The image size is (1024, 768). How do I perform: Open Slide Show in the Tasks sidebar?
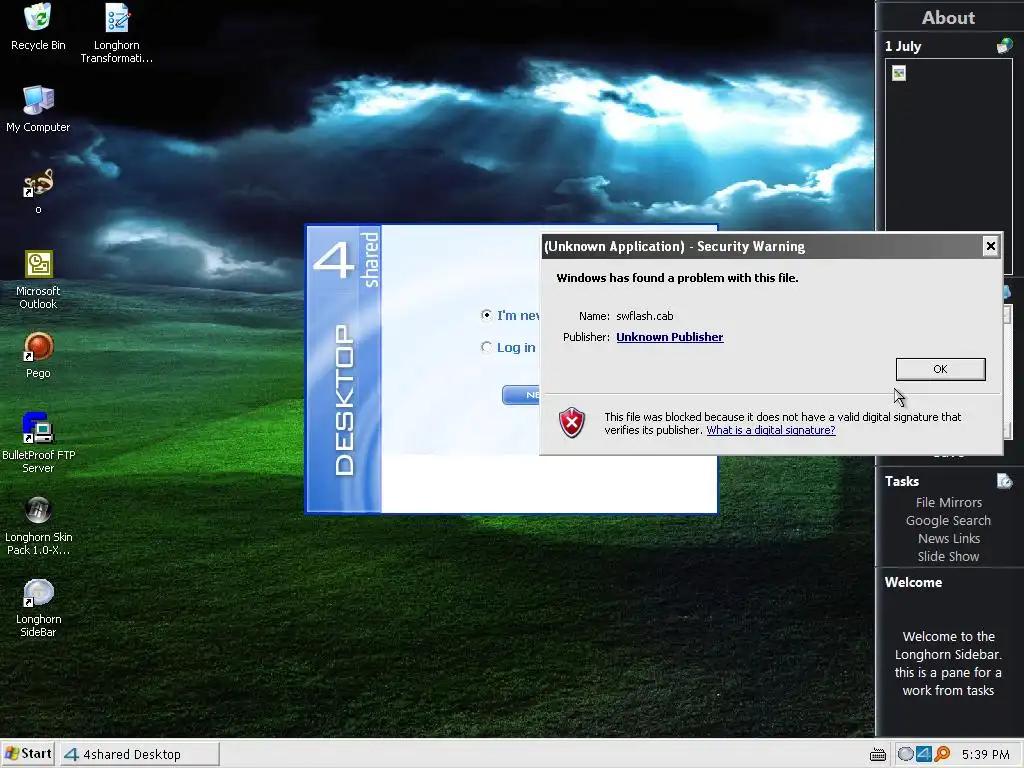pyautogui.click(x=948, y=556)
